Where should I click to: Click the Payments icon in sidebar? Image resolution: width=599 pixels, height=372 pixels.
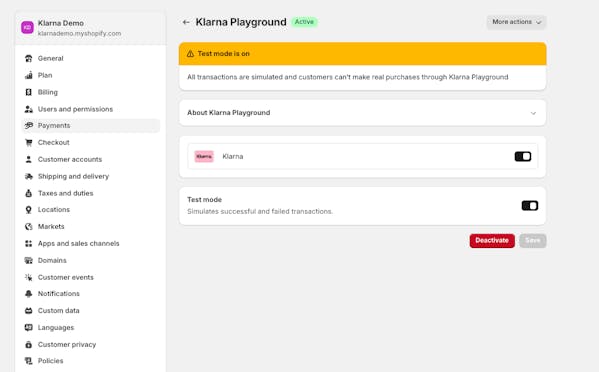[29, 125]
